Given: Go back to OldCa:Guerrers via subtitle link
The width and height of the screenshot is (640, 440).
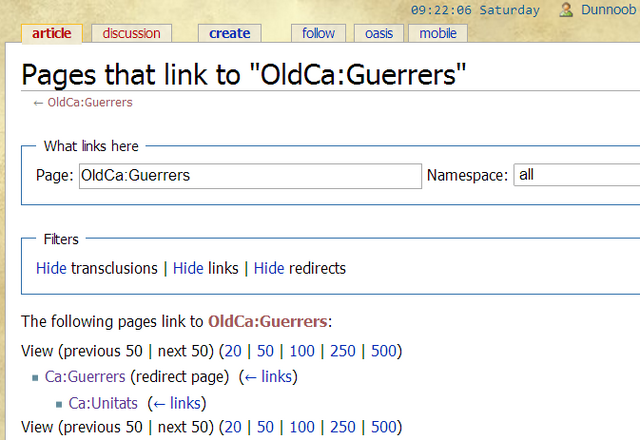Looking at the screenshot, I should 90,102.
